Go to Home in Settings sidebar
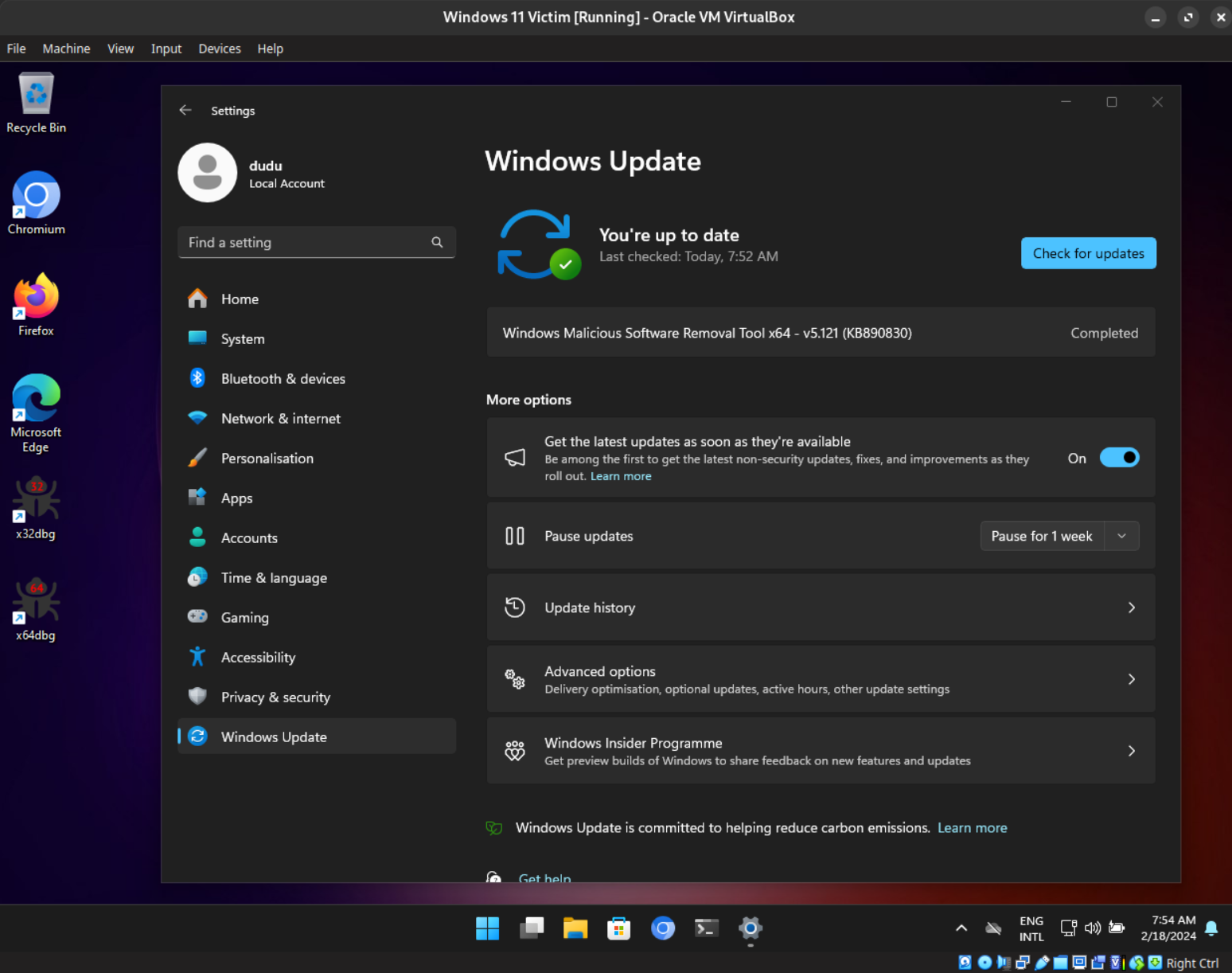This screenshot has height=973, width=1232. click(x=317, y=299)
